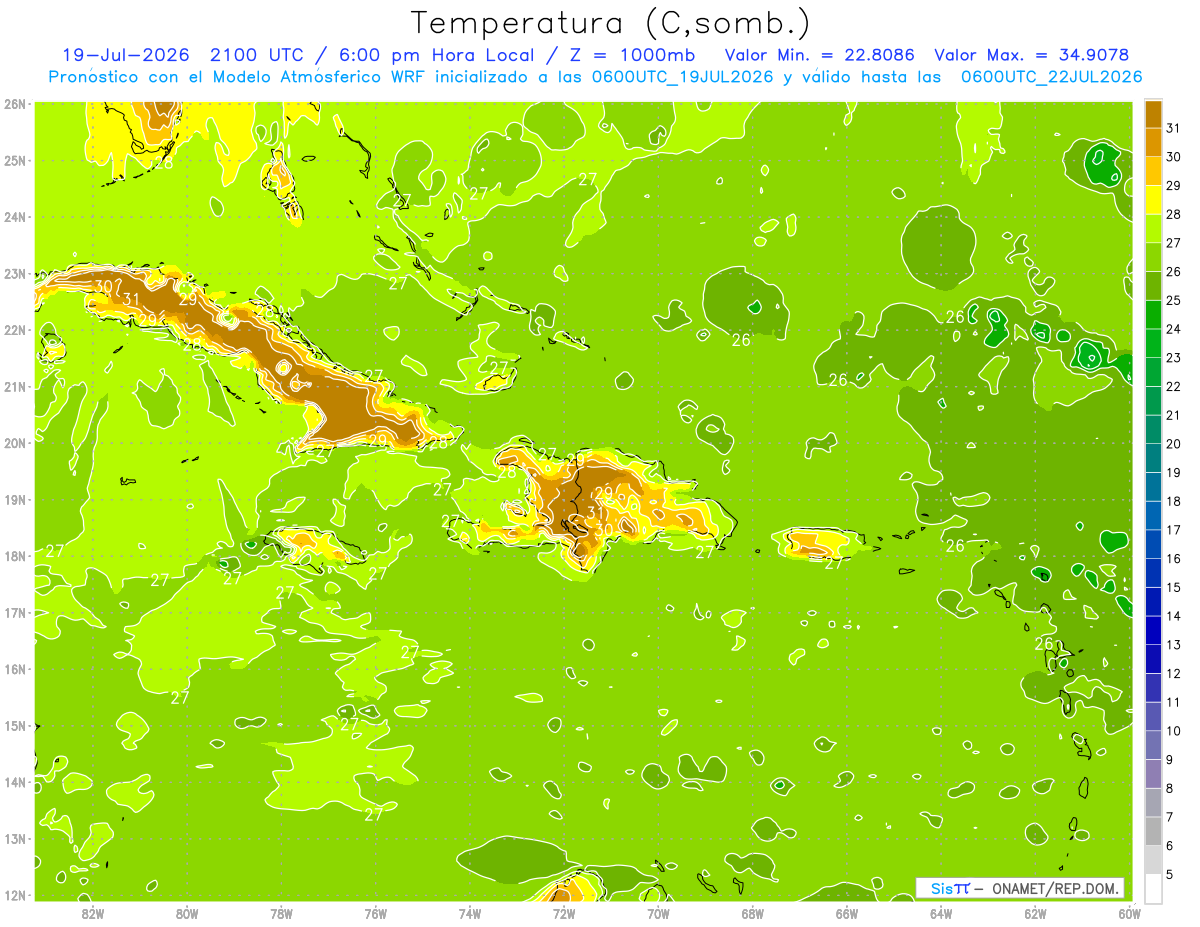Click the white swatch below legend value 5
Viewport: 1200px width, 927px height.
click(x=1153, y=888)
